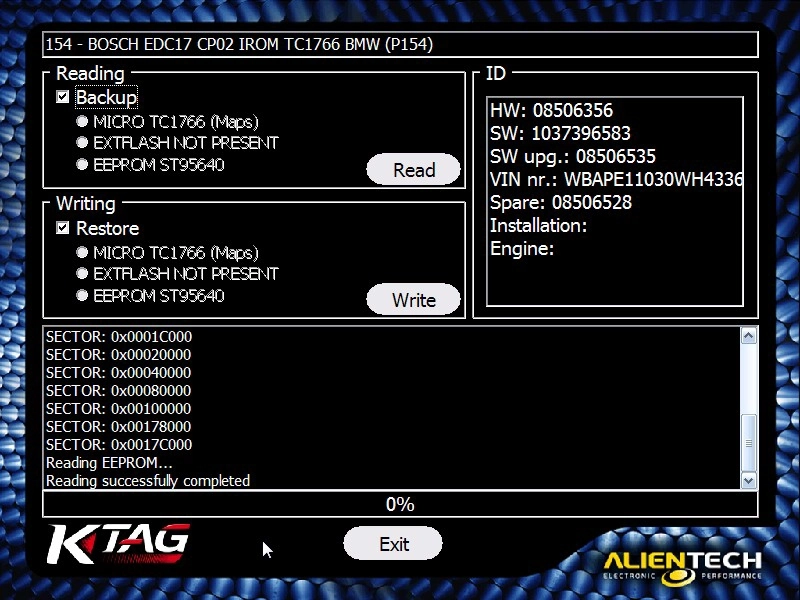Image resolution: width=800 pixels, height=600 pixels.
Task: Uncheck the Backup checkbox under Reading
Action: (x=62, y=97)
